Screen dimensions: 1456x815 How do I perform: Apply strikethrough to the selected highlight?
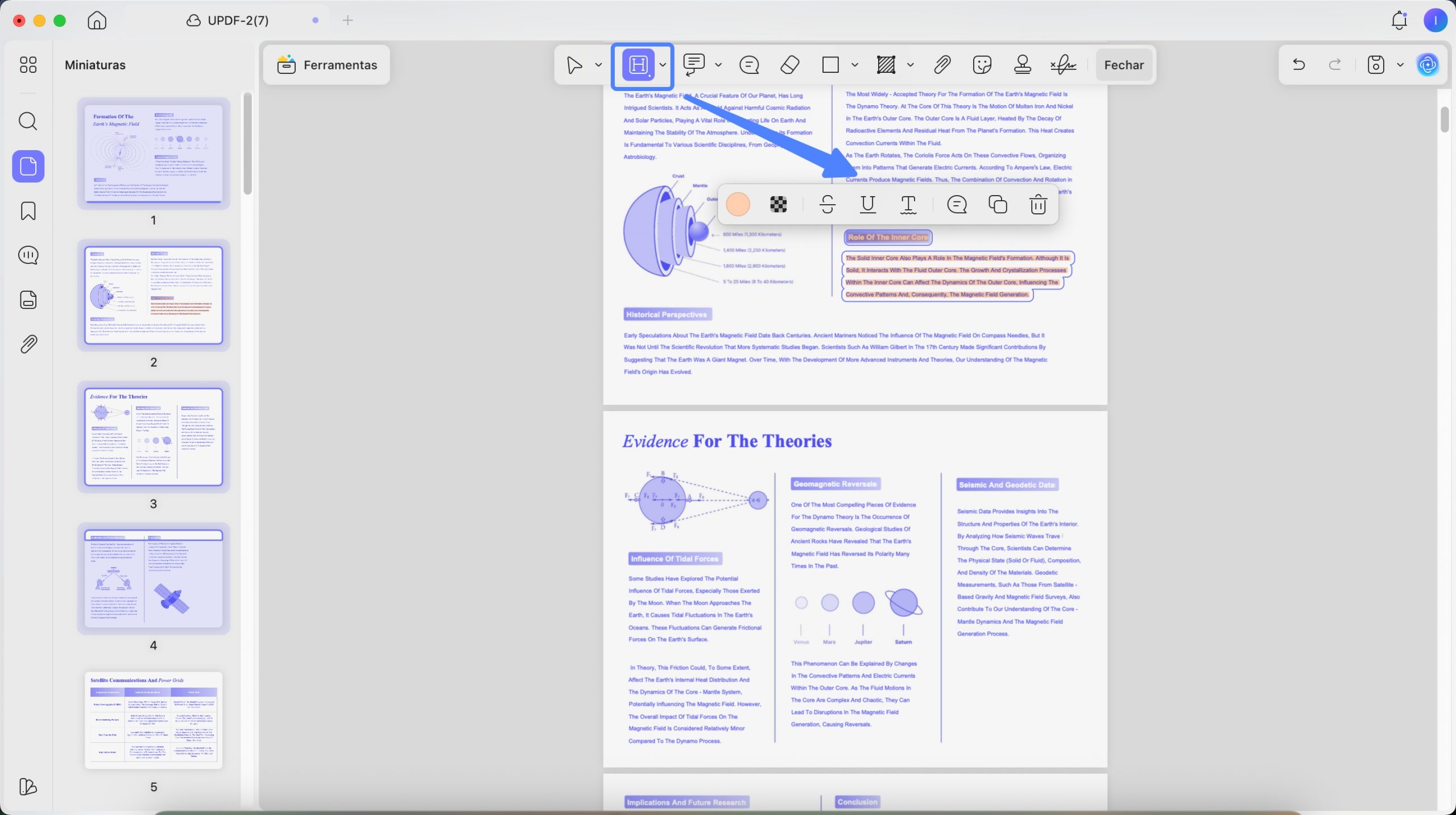click(828, 204)
